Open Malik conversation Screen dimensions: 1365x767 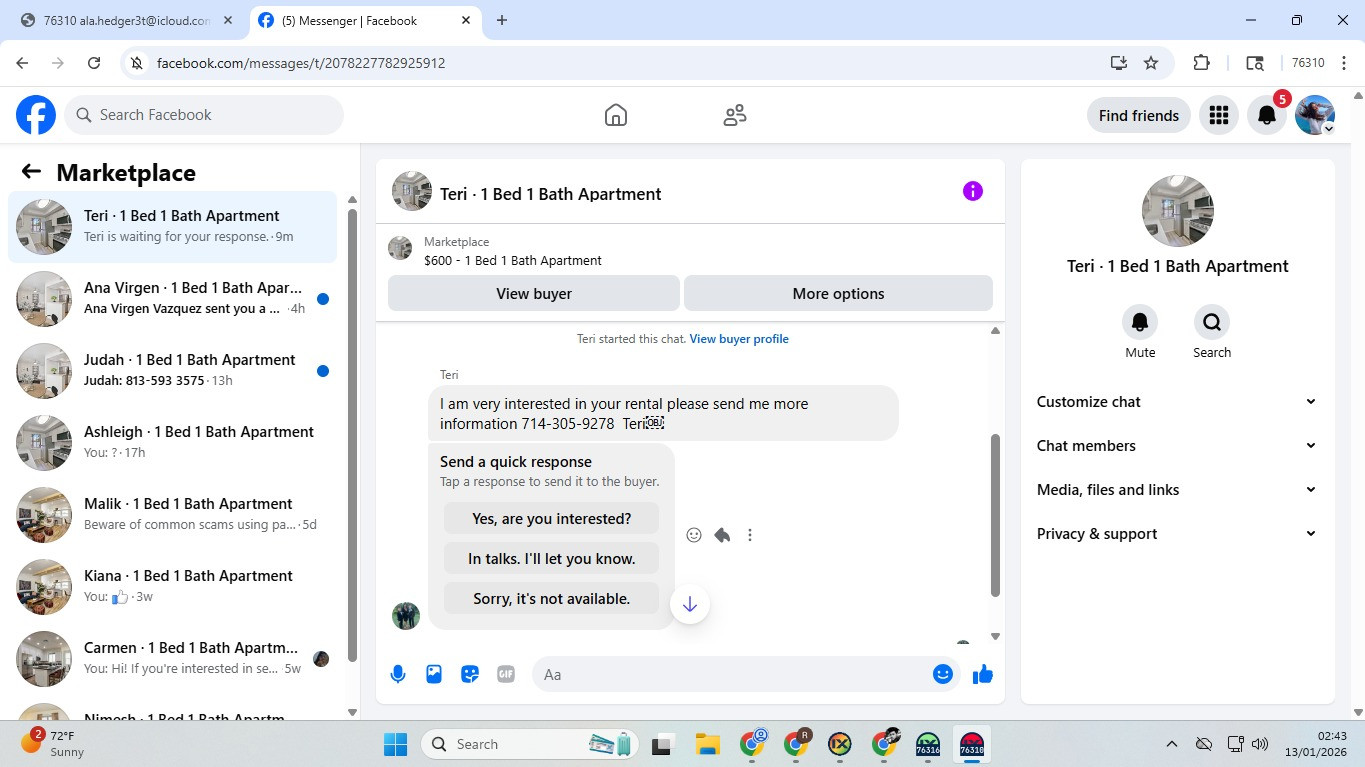pyautogui.click(x=172, y=515)
